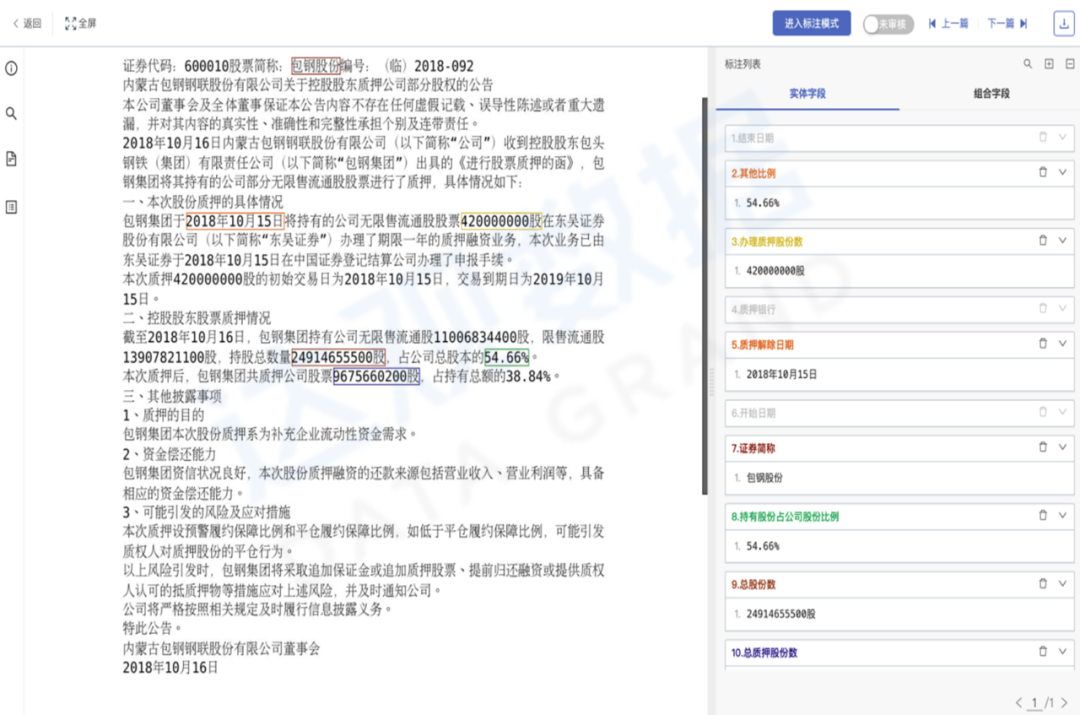Toggle the 未审核 review switch
This screenshot has height=715, width=1080.
pos(888,24)
